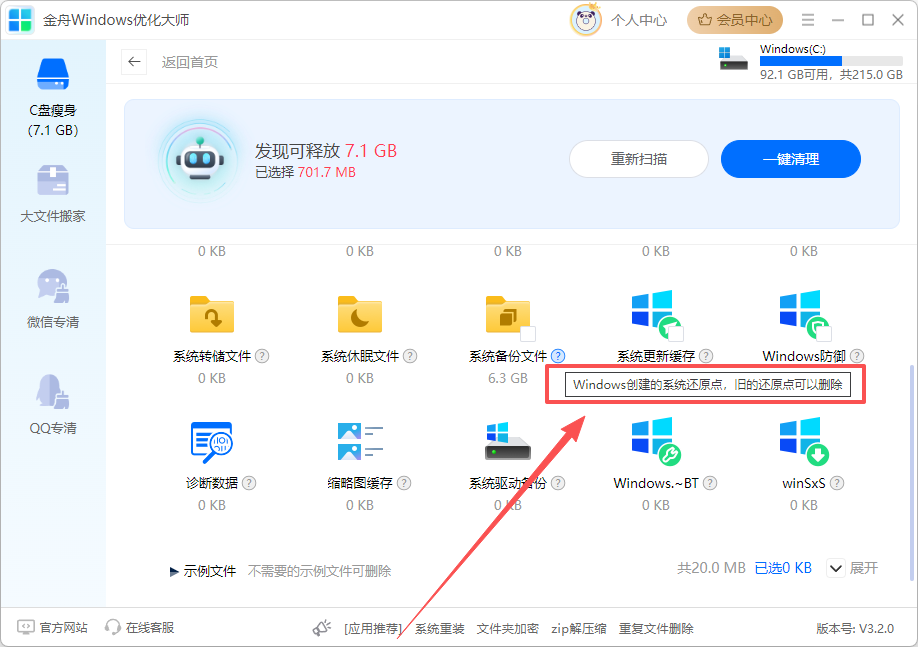Open QQ专清 cleaning tool
918x647 pixels.
(x=53, y=404)
